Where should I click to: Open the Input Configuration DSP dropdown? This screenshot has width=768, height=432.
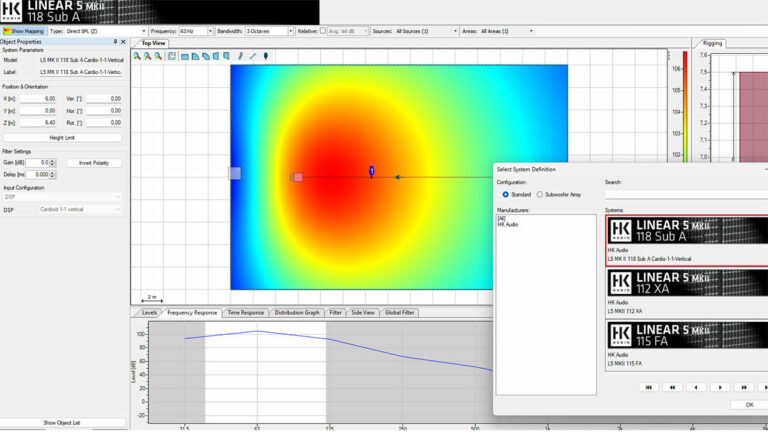coord(62,197)
